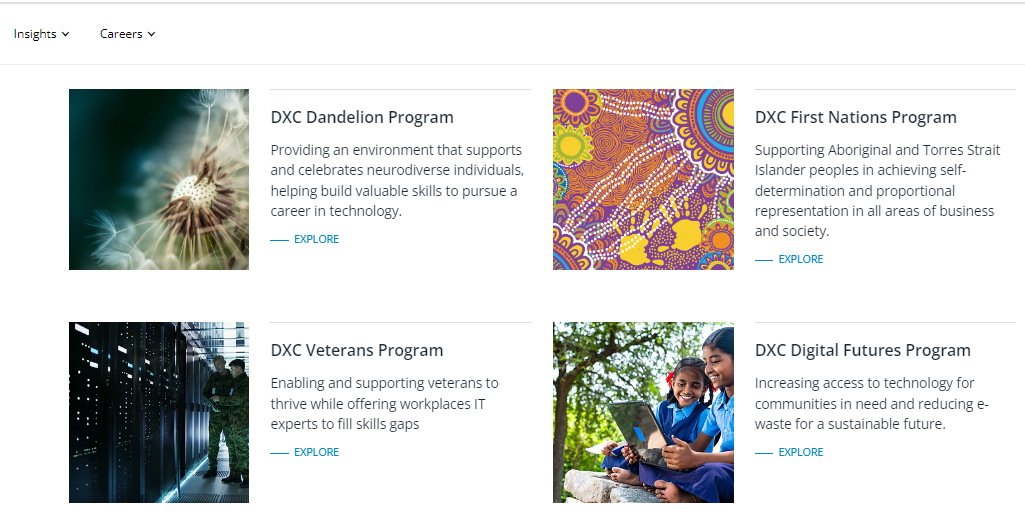Click Explore under DXC Veterans Program
Image resolution: width=1025 pixels, height=524 pixels.
(316, 452)
